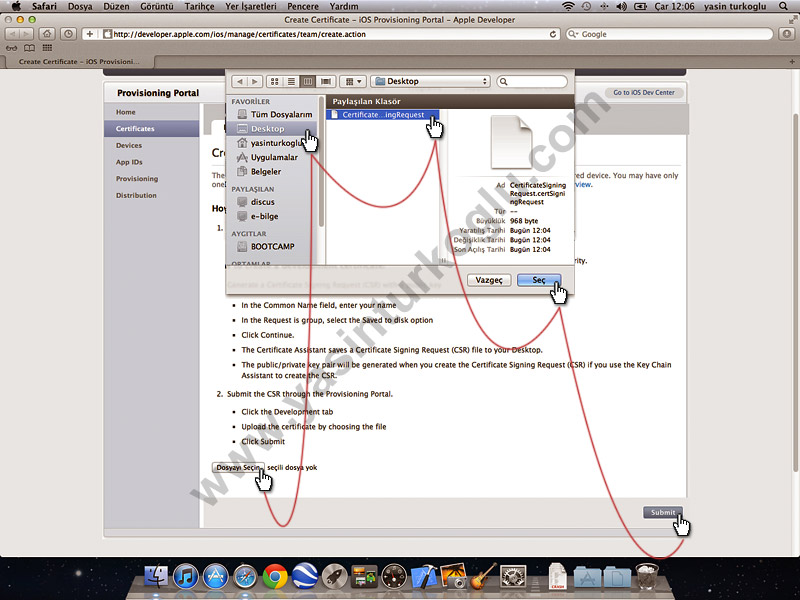Open Google Earth from the Dock
The image size is (800, 600).
305,577
